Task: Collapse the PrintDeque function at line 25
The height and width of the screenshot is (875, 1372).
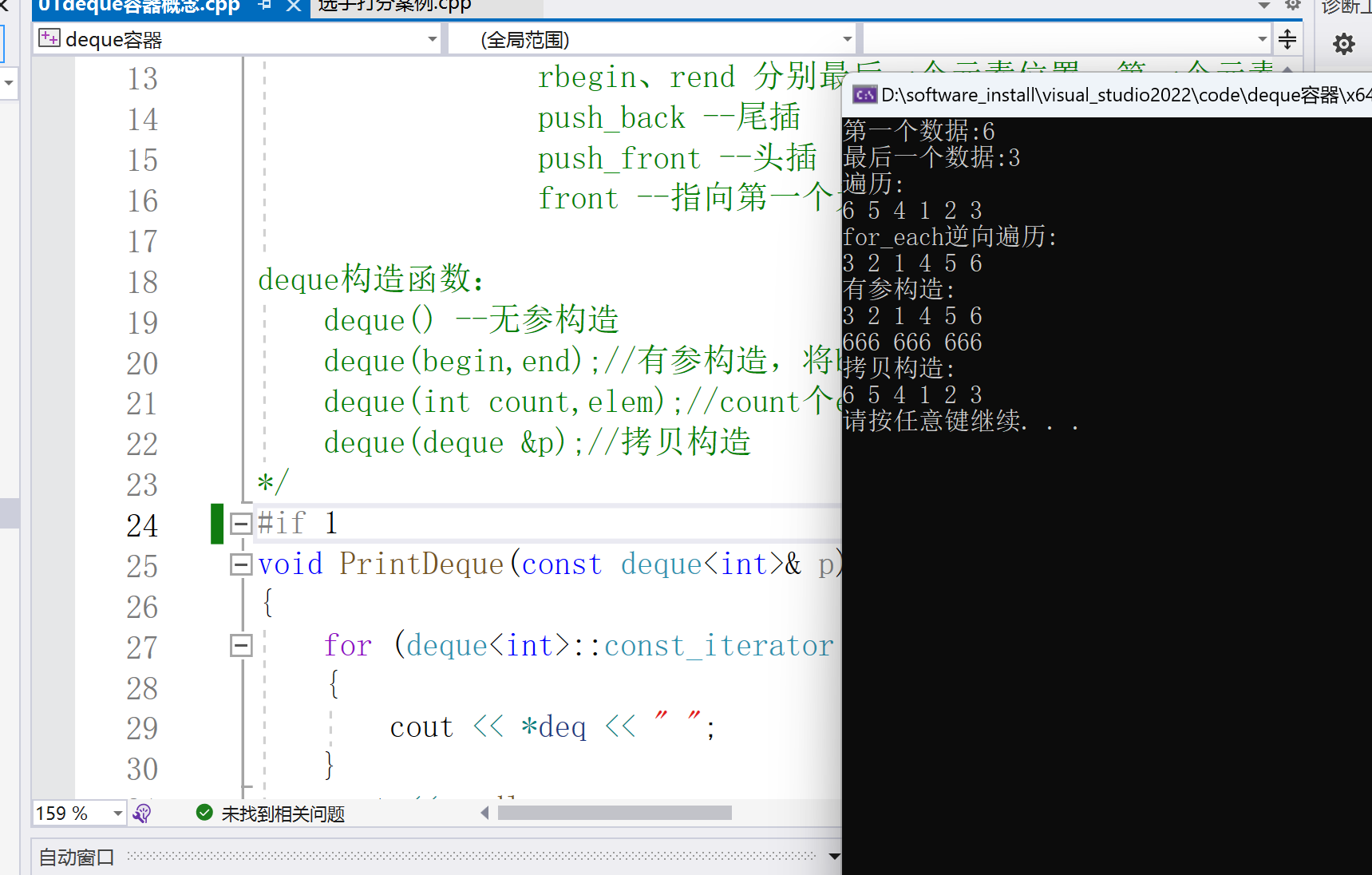Action: click(241, 564)
